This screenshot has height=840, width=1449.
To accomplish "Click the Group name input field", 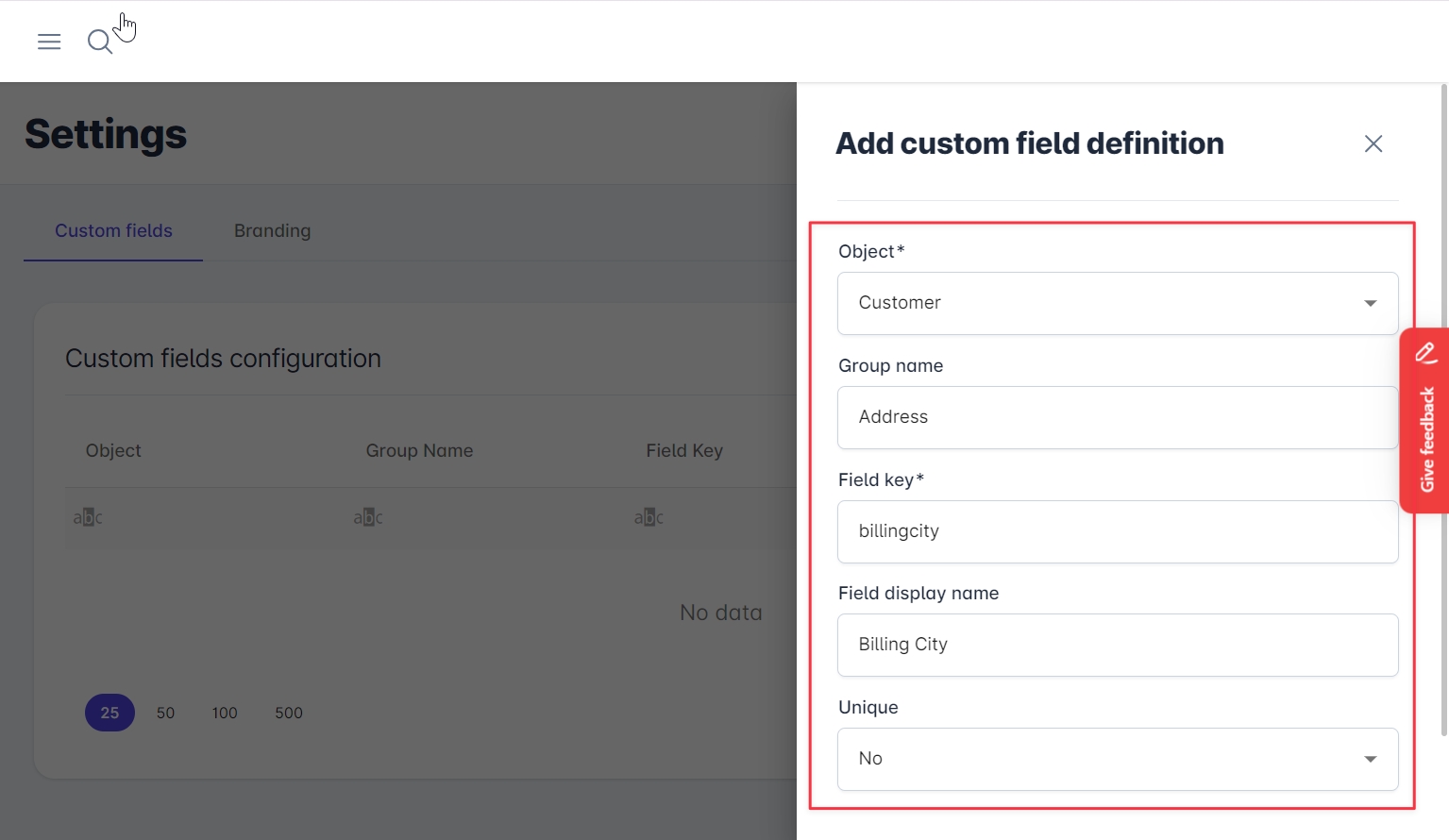I will pyautogui.click(x=1117, y=417).
